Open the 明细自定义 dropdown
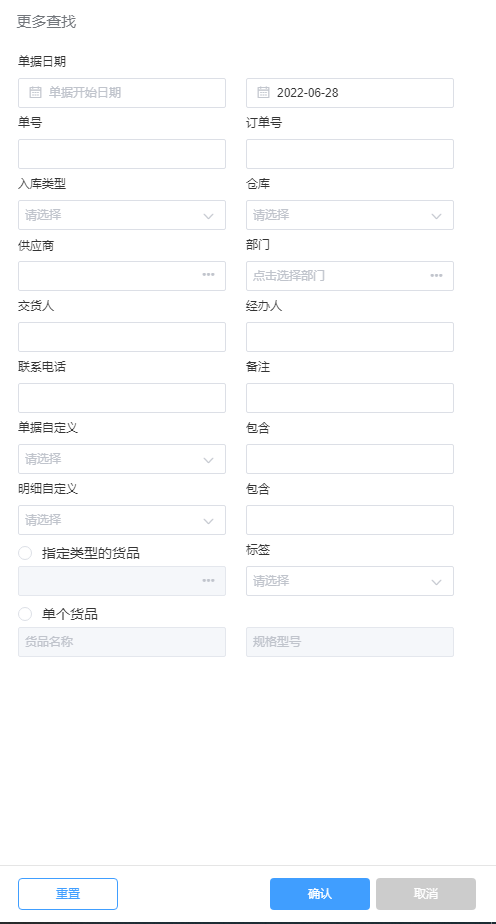Viewport: 496px width, 924px height. pos(122,520)
